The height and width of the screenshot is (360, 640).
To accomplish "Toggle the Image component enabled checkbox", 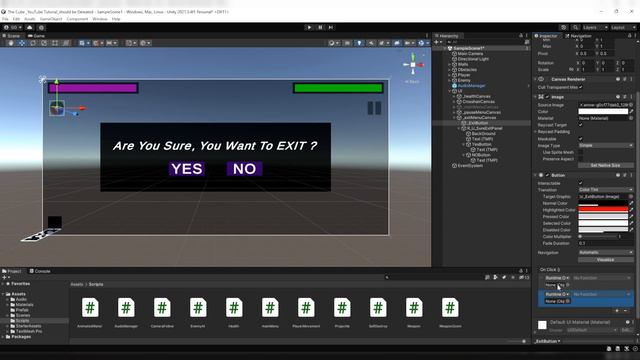I will 547,97.
